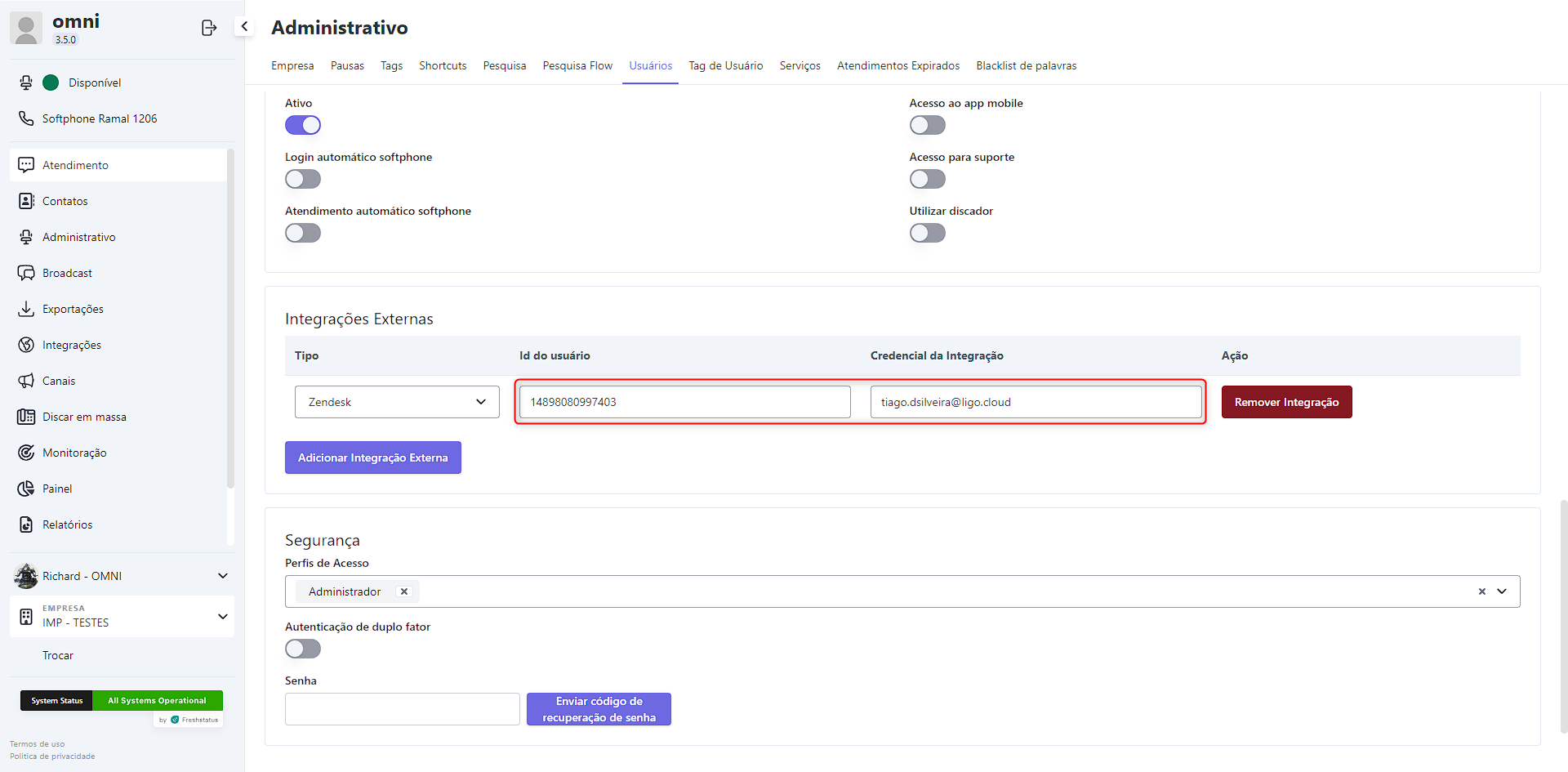The width and height of the screenshot is (1568, 772).
Task: Click the phone icon for Softphone Ramal
Action: 26,118
